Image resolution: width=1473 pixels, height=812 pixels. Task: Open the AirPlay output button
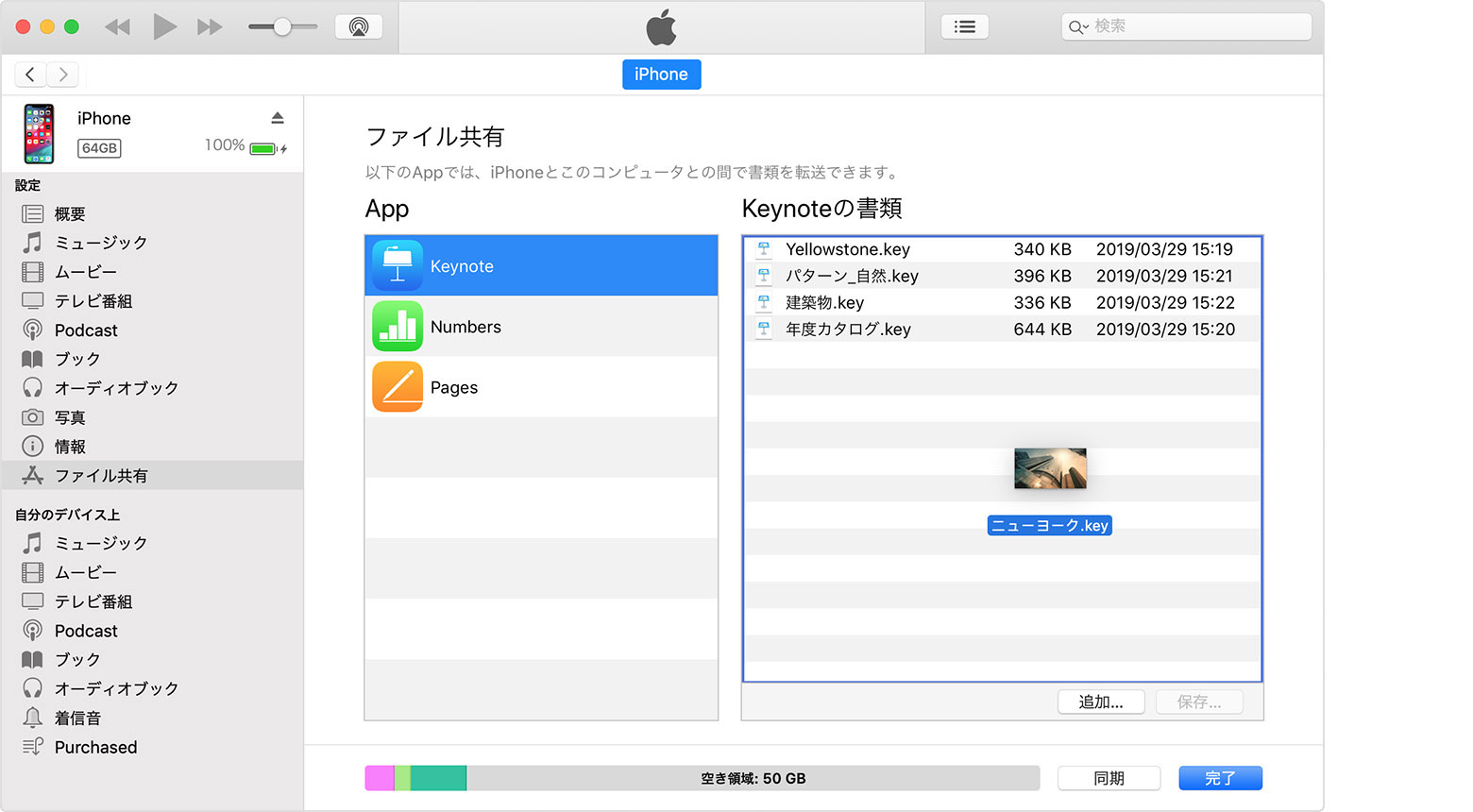(x=359, y=26)
